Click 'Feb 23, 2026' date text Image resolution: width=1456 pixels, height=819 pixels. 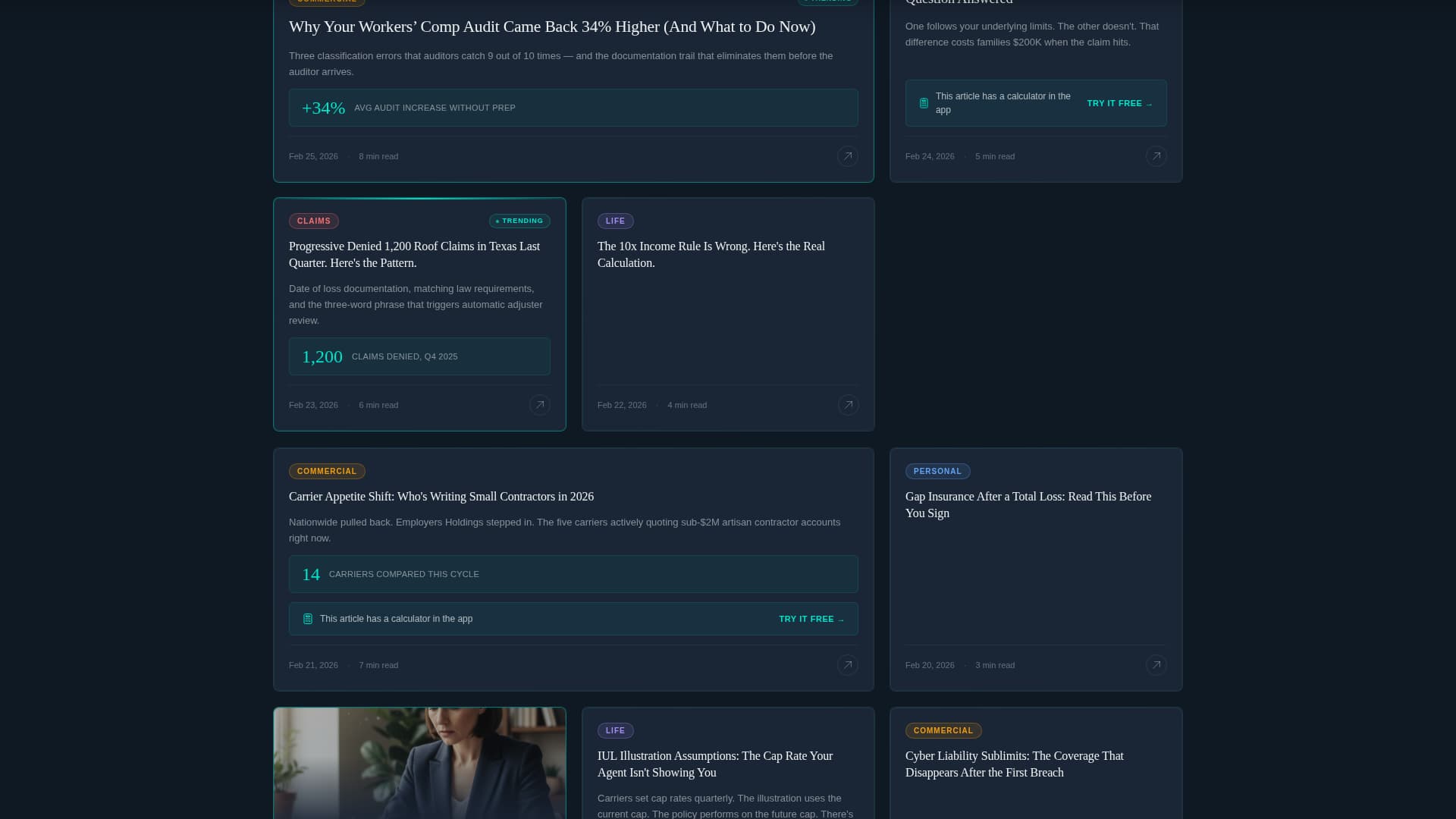pyautogui.click(x=313, y=405)
